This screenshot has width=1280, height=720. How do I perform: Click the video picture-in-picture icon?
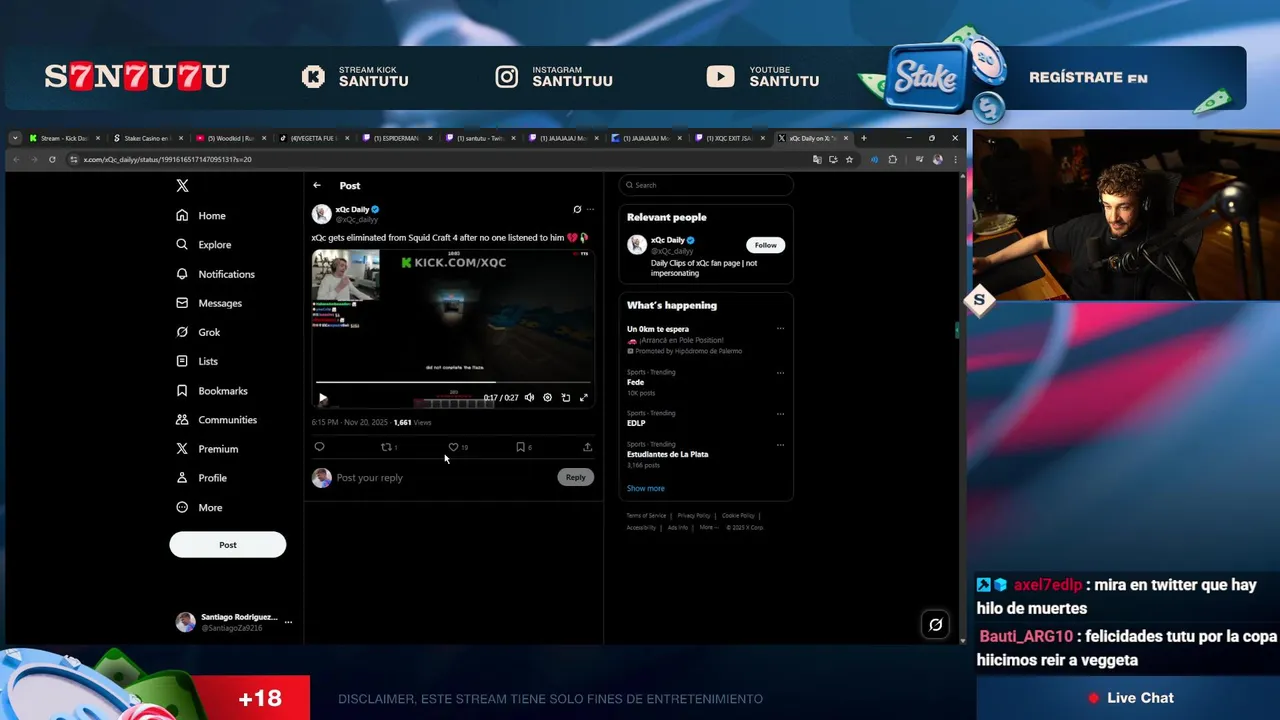coord(566,398)
